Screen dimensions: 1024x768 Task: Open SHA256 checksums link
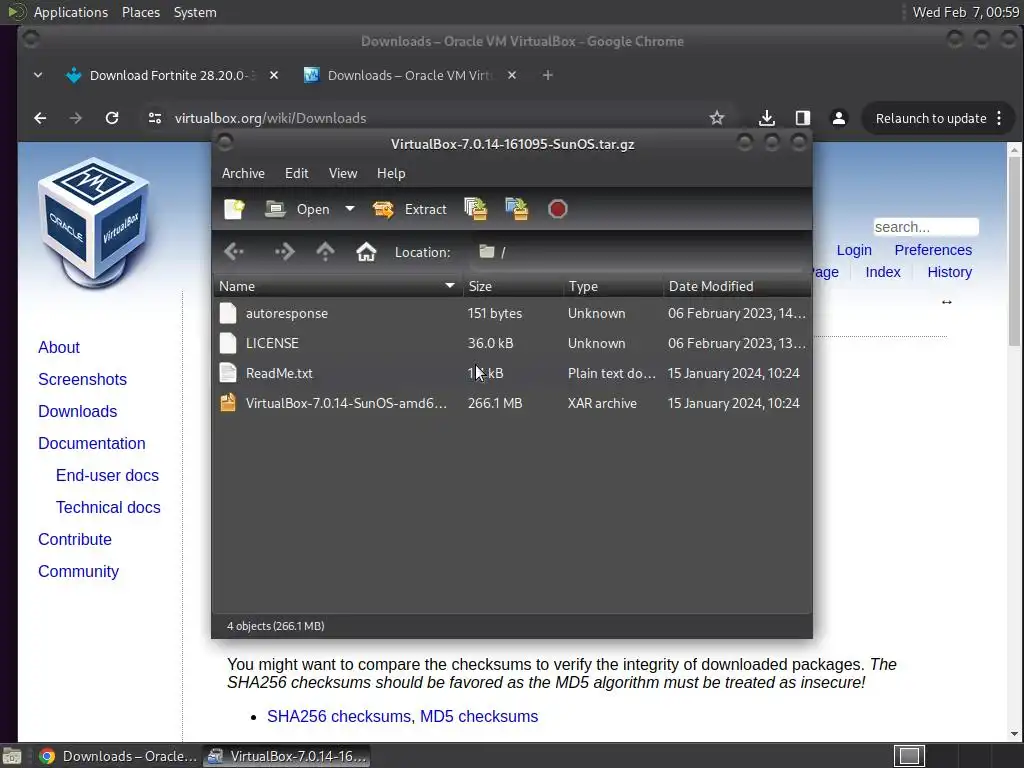click(339, 716)
